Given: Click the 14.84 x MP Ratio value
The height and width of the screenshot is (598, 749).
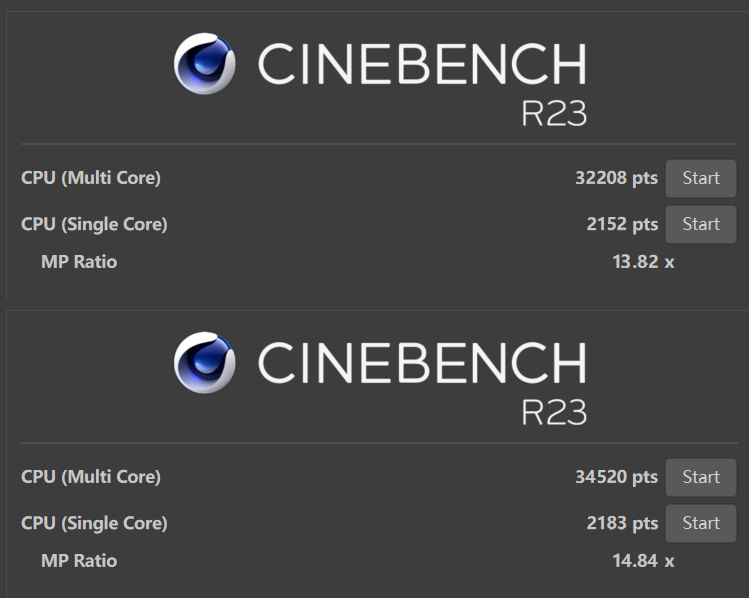Looking at the screenshot, I should click(x=643, y=561).
